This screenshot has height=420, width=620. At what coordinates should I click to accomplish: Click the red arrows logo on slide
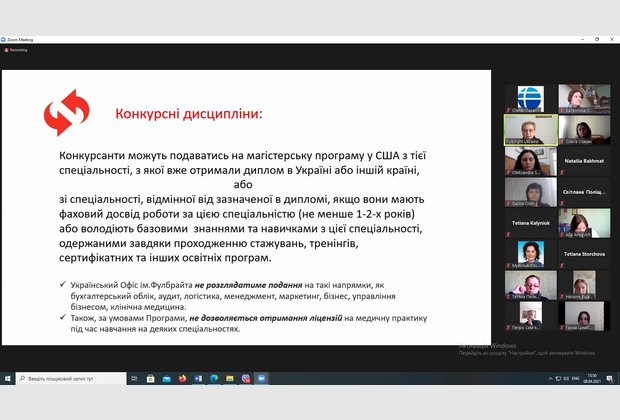coord(67,113)
